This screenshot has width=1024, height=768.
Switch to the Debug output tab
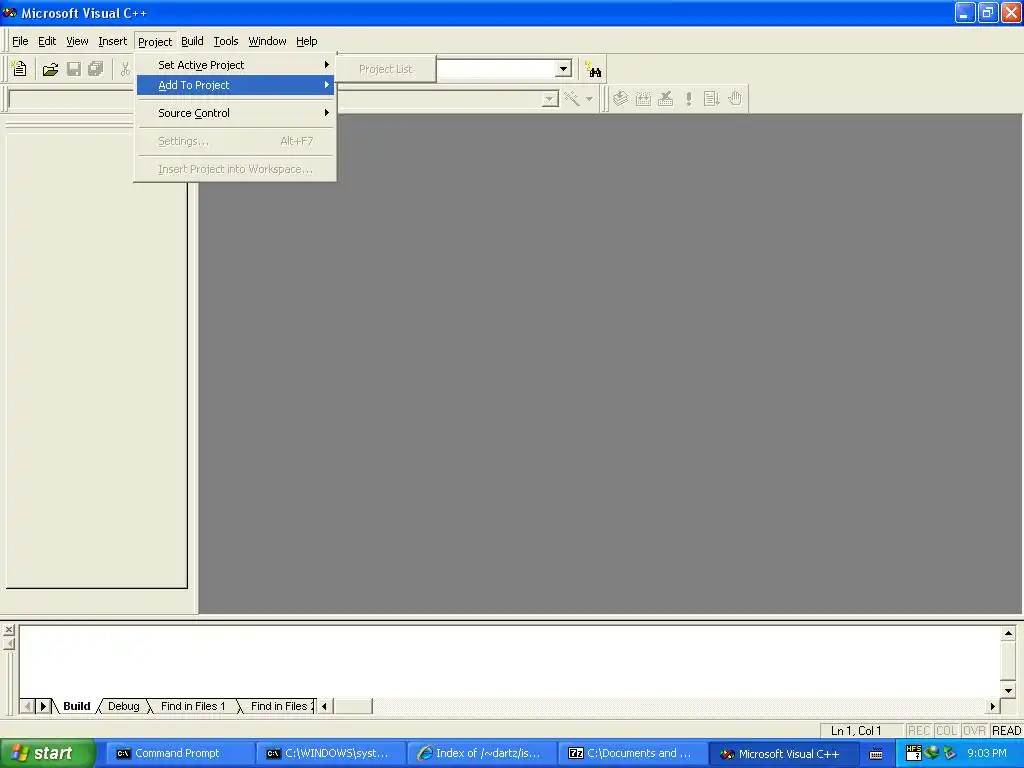(x=123, y=706)
